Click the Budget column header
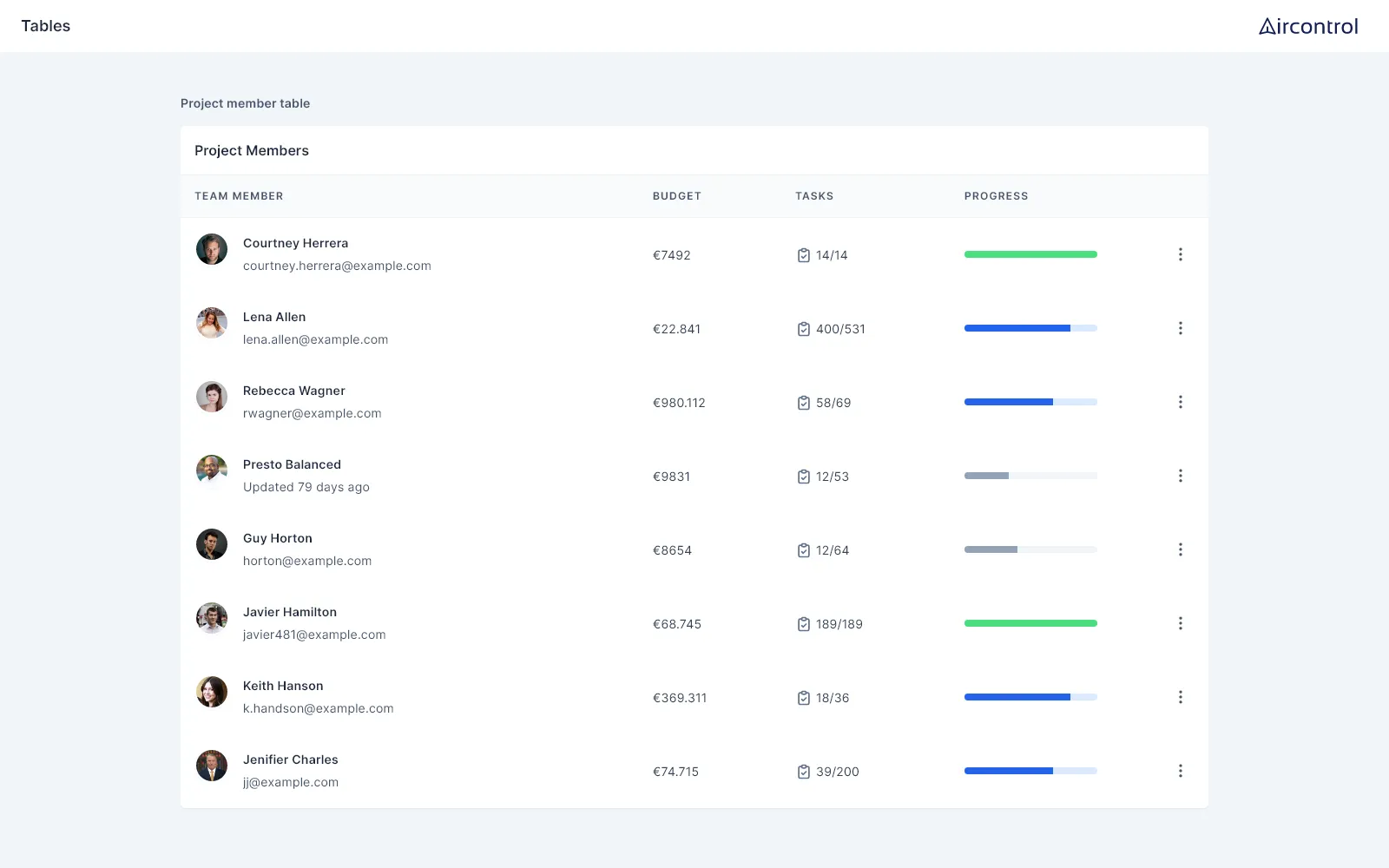1389x868 pixels. tap(677, 196)
